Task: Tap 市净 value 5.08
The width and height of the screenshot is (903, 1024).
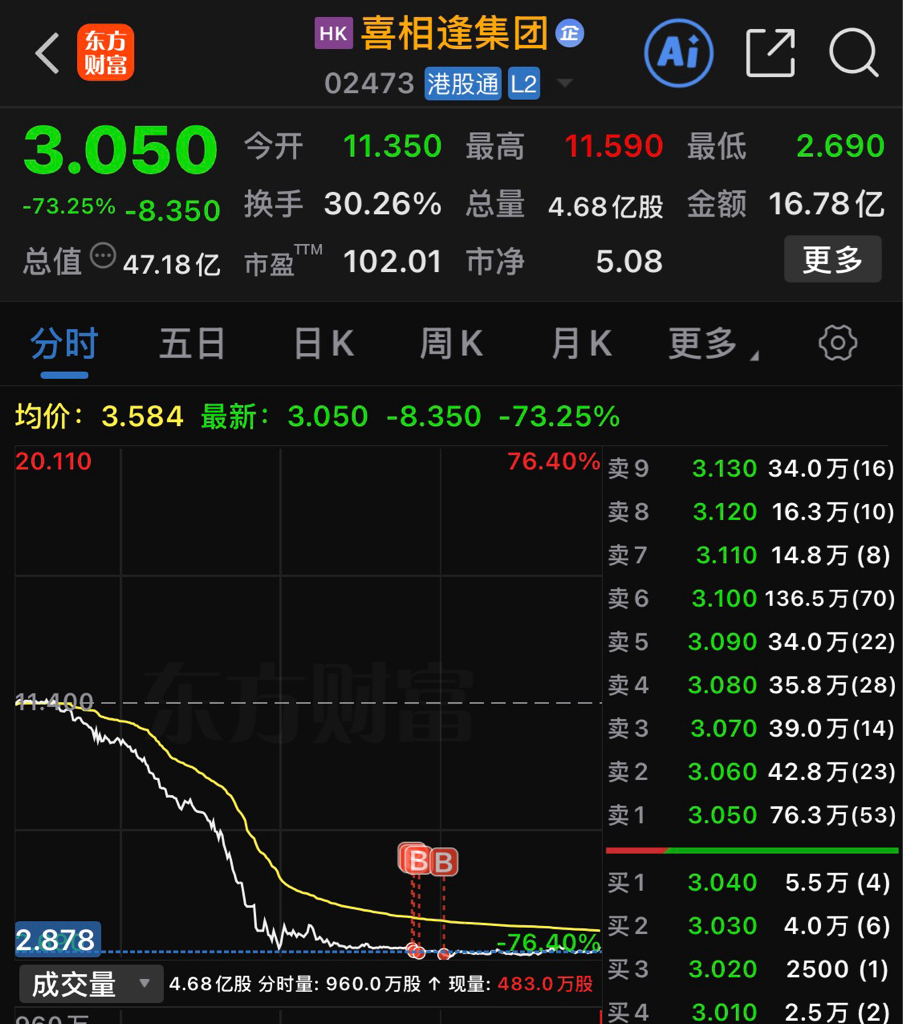Action: pyautogui.click(x=629, y=262)
